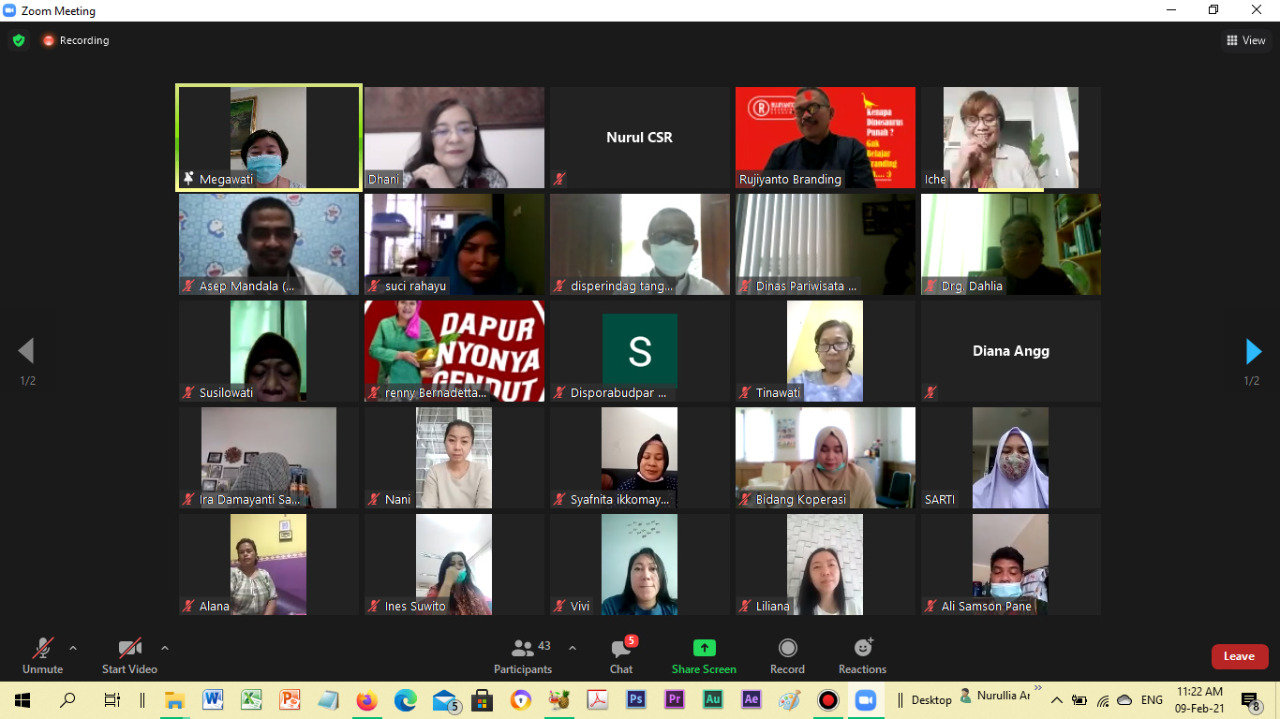Open the View layout menu
The width and height of the screenshot is (1280, 719).
click(1246, 41)
